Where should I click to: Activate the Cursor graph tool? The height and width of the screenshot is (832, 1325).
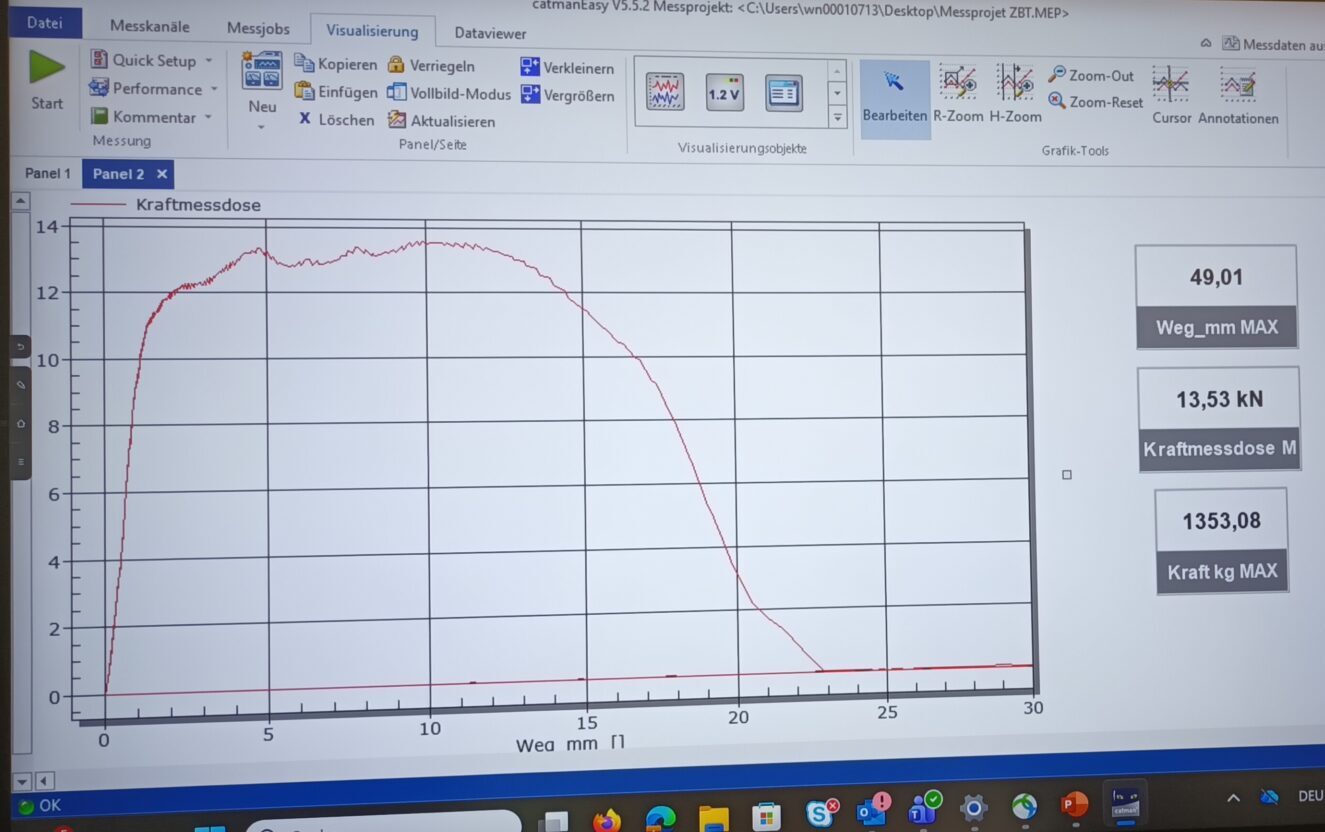tap(1171, 94)
